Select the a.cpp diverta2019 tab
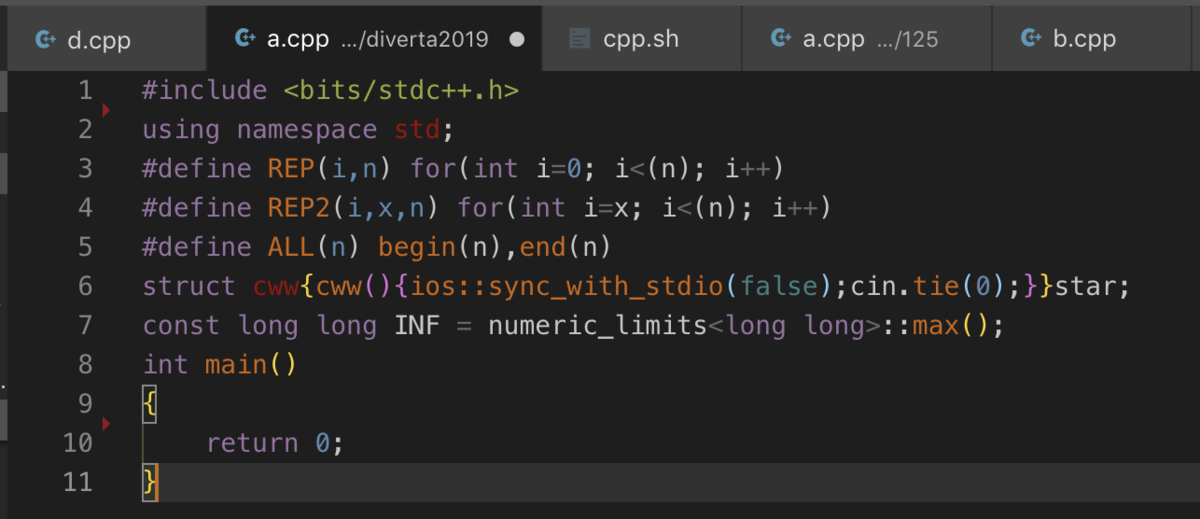The height and width of the screenshot is (519, 1200). coord(375,40)
